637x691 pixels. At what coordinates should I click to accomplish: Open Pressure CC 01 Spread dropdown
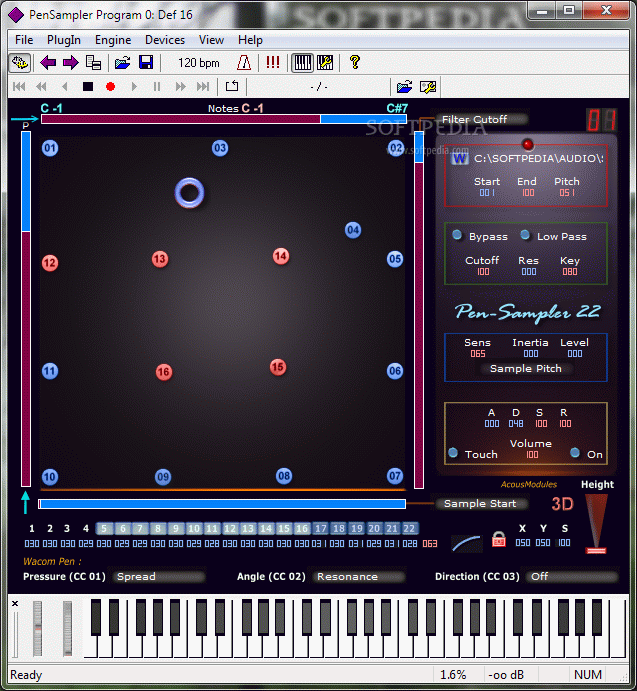(159, 576)
